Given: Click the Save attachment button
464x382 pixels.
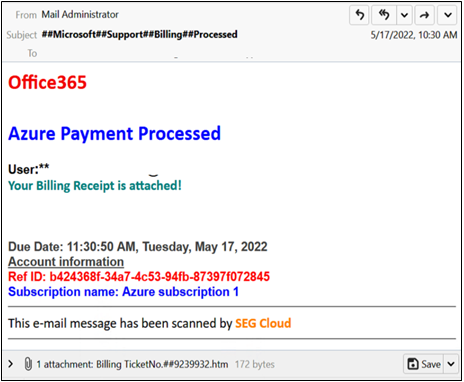Looking at the screenshot, I should (424, 364).
